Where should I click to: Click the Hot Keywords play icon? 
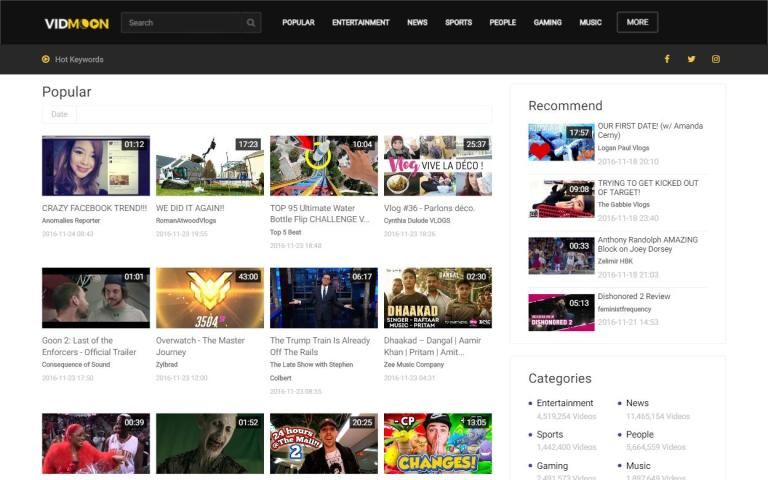[46, 59]
